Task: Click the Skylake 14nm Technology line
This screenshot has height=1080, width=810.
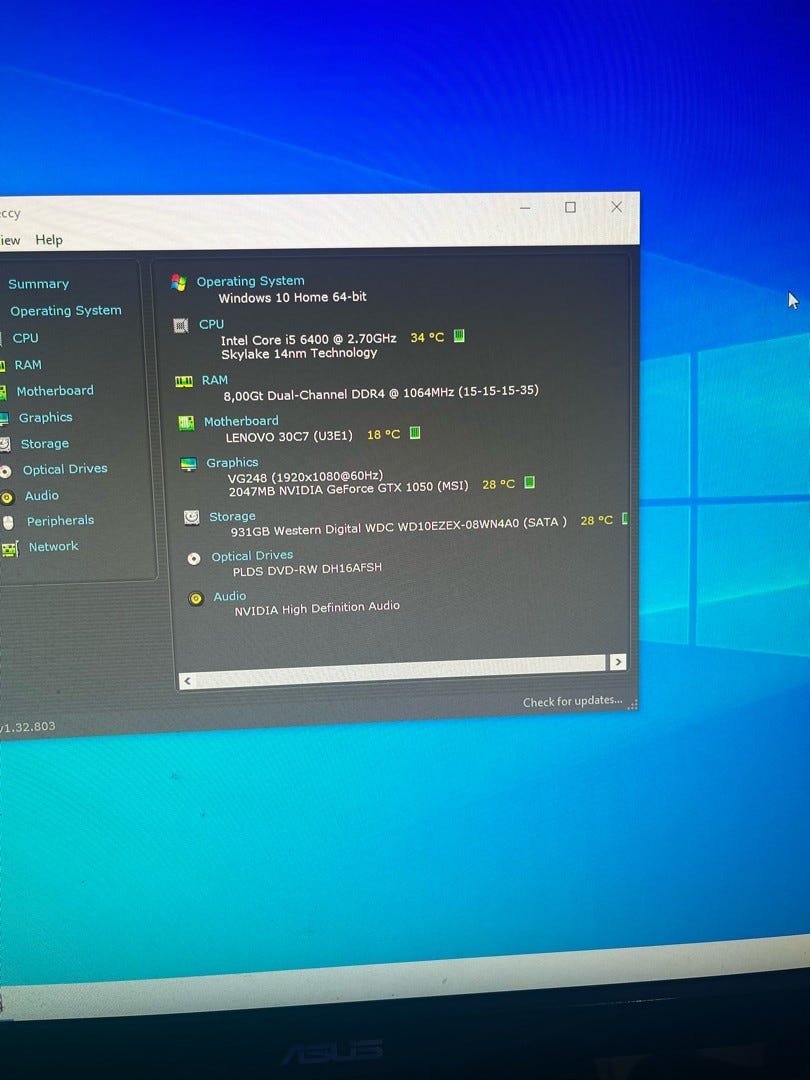Action: tap(299, 353)
